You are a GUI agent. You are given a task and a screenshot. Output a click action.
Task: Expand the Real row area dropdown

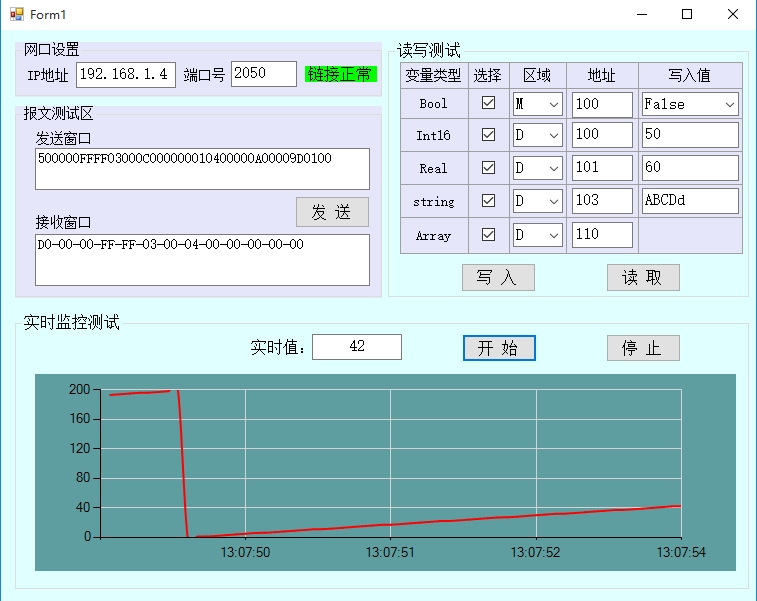pos(538,168)
